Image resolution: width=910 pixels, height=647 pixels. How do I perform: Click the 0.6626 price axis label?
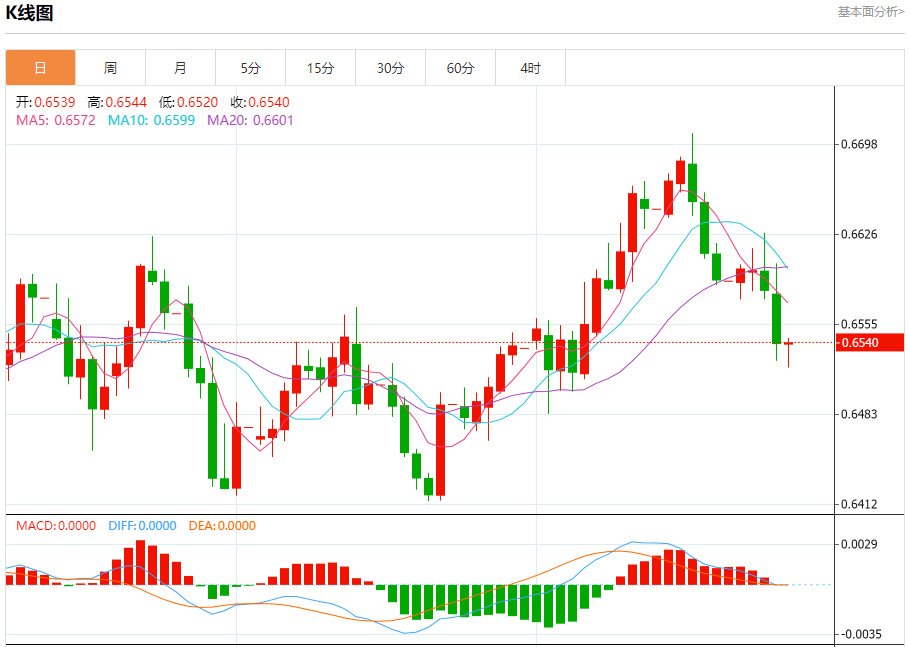[859, 234]
